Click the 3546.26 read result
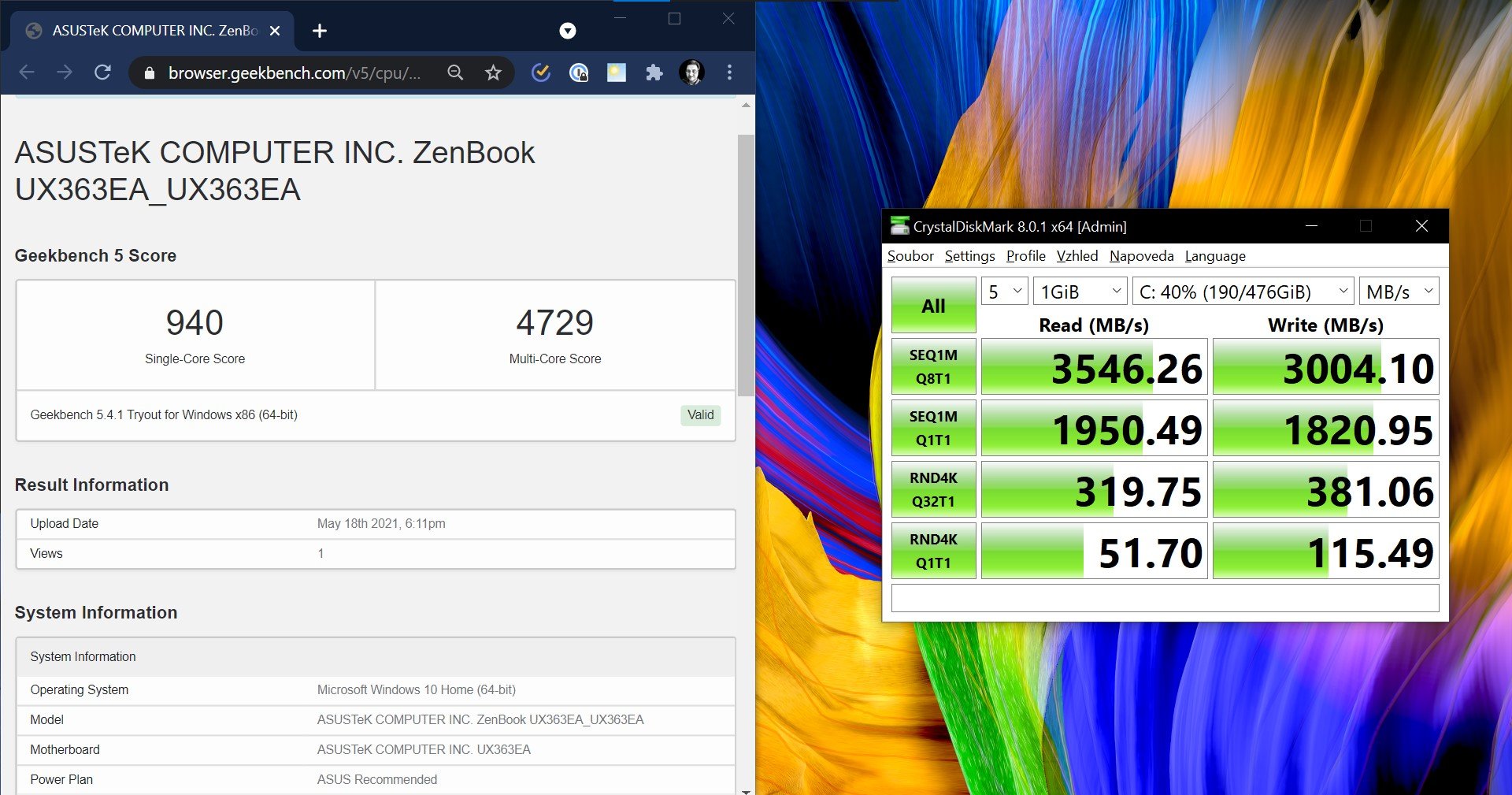 [x=1094, y=367]
